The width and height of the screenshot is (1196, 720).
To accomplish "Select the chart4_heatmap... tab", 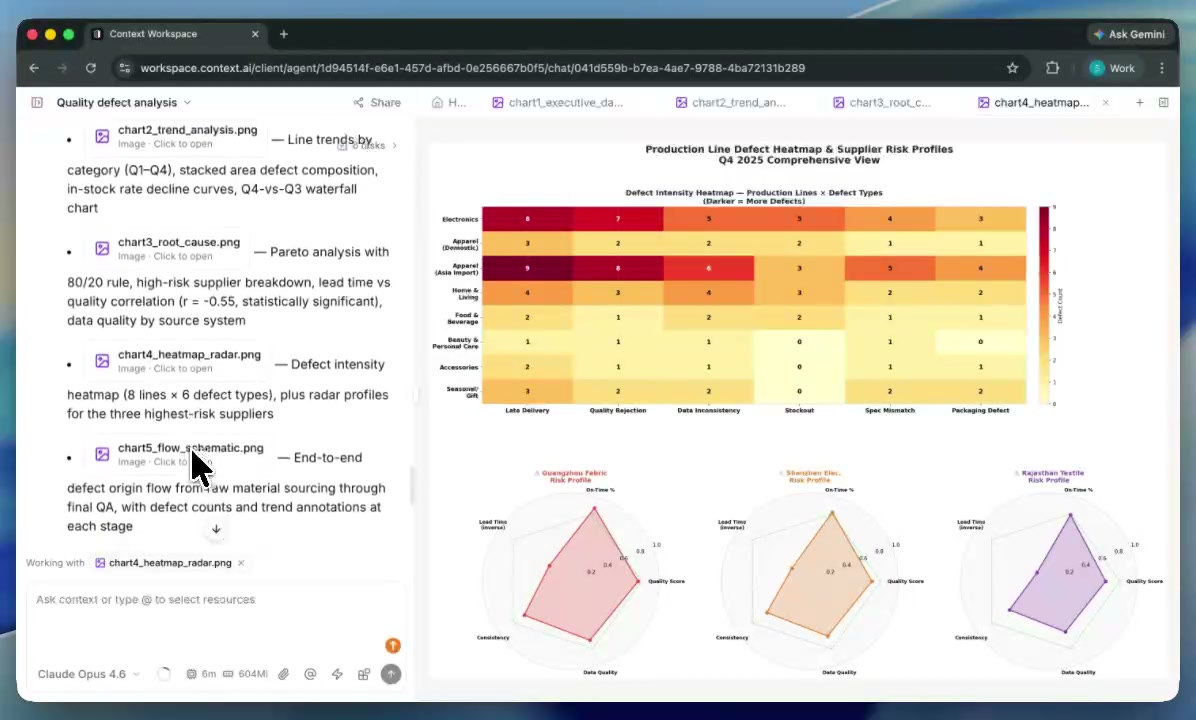I will coord(1034,102).
